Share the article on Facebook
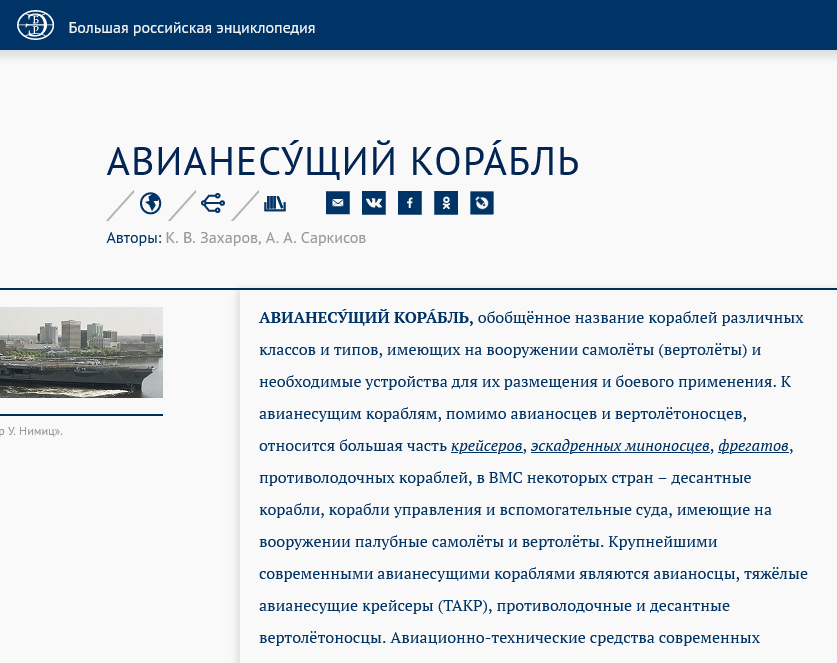Image resolution: width=837 pixels, height=663 pixels. tap(410, 203)
